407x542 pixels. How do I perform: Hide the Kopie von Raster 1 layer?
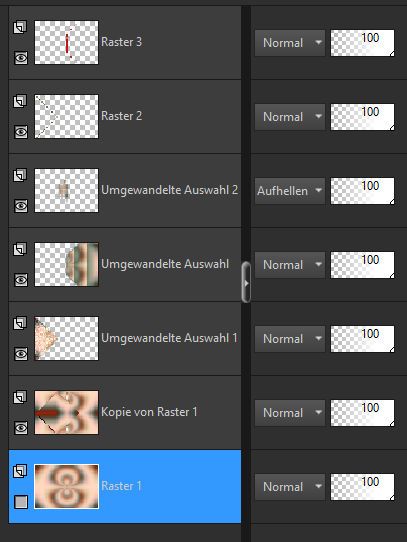pyautogui.click(x=21, y=428)
